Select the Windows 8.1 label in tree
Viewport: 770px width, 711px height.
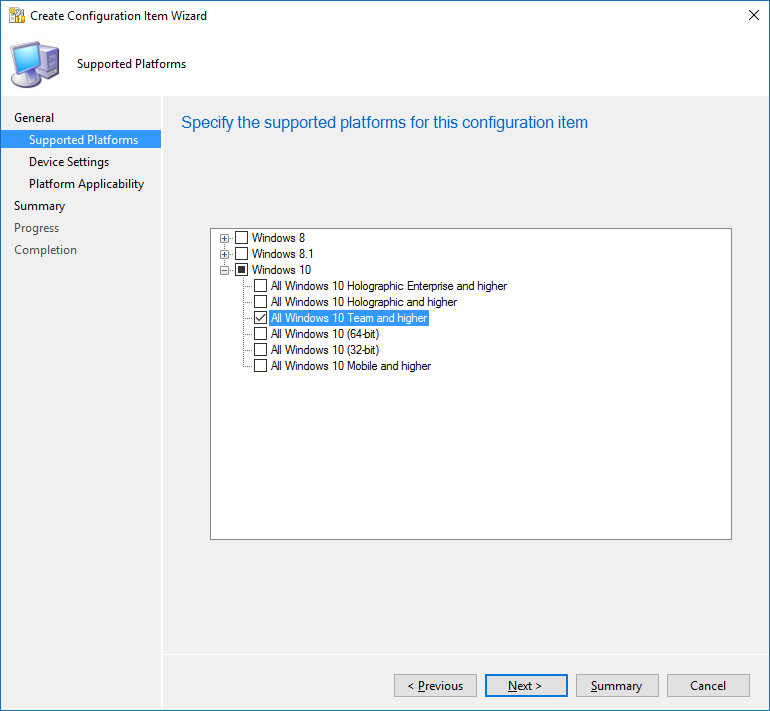pyautogui.click(x=282, y=254)
